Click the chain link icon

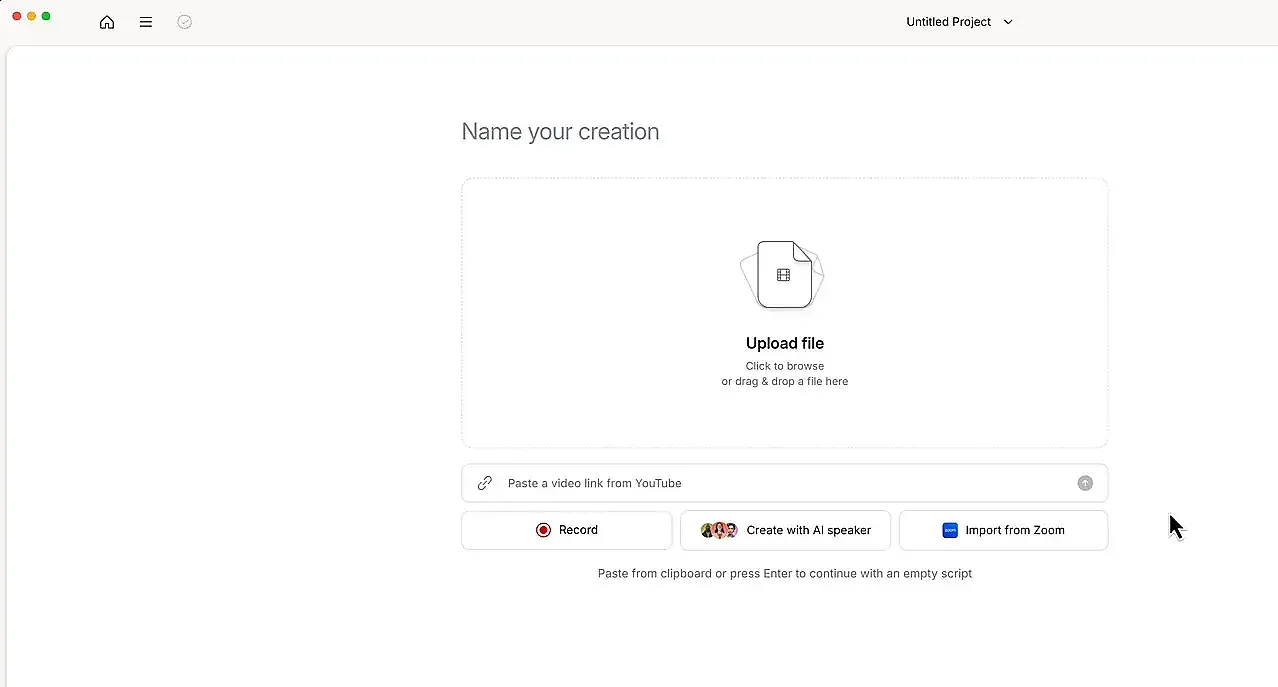[x=485, y=483]
